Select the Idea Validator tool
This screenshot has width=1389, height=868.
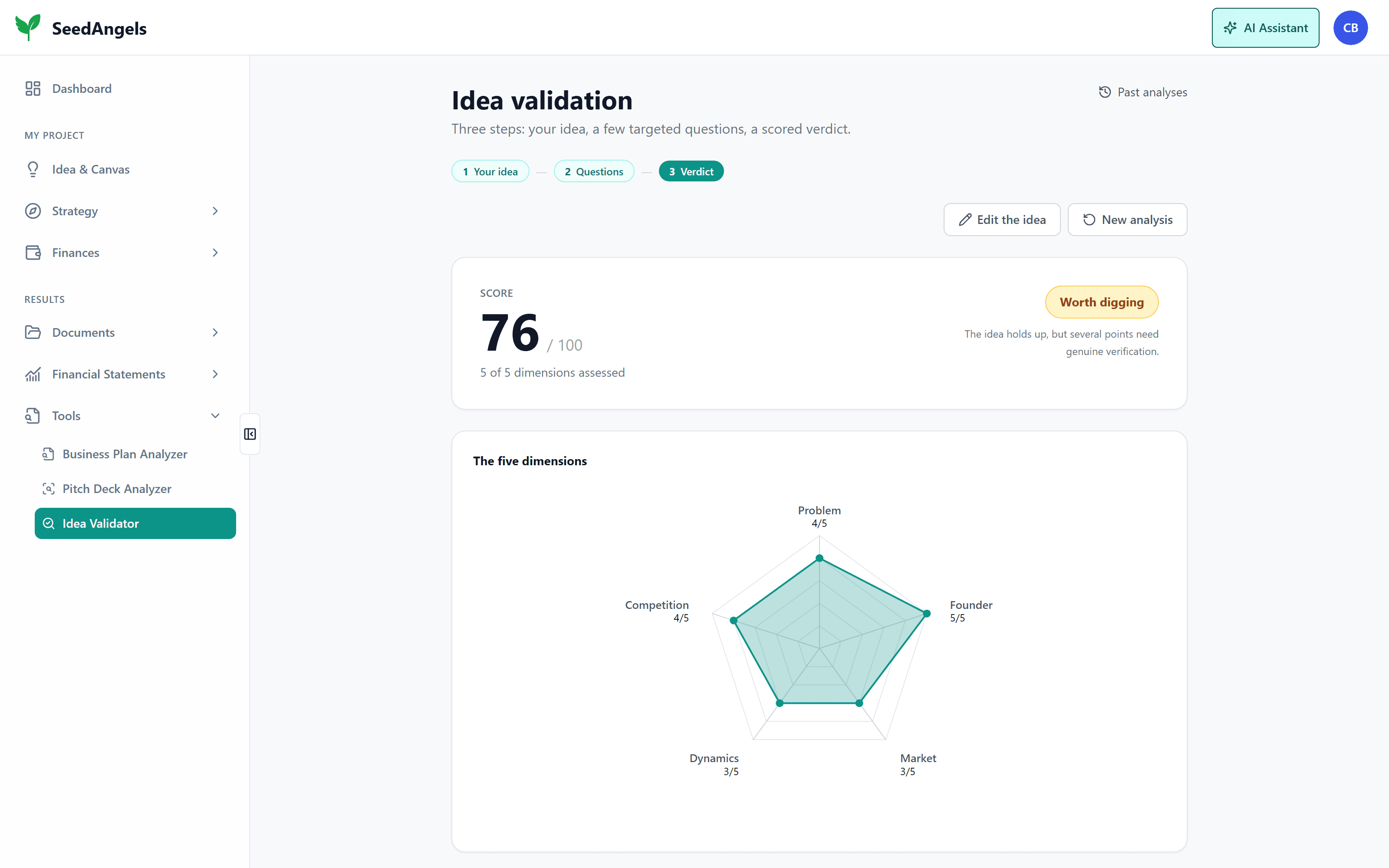(x=135, y=523)
